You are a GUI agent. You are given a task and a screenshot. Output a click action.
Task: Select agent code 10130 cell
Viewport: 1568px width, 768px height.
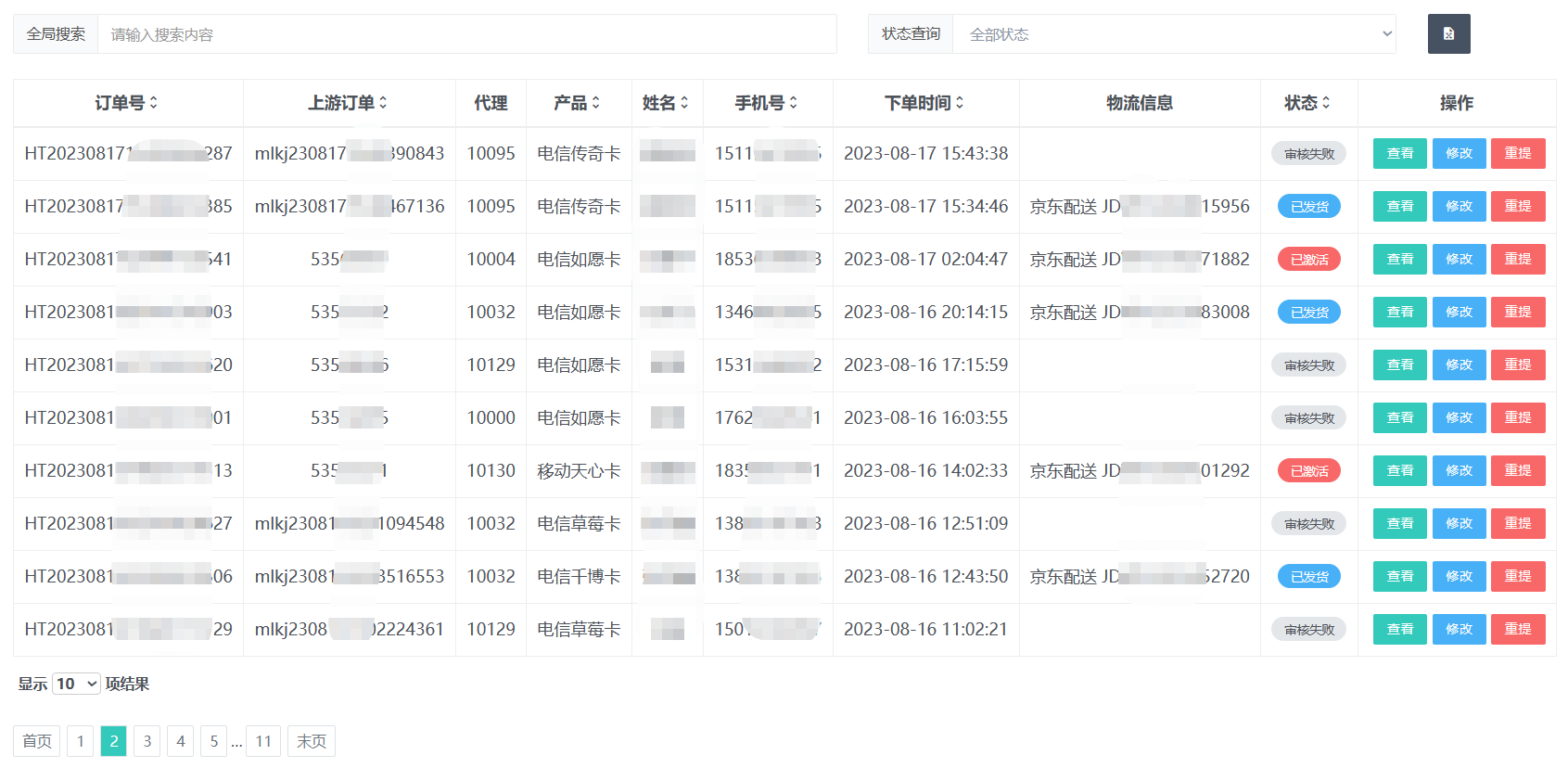[491, 471]
